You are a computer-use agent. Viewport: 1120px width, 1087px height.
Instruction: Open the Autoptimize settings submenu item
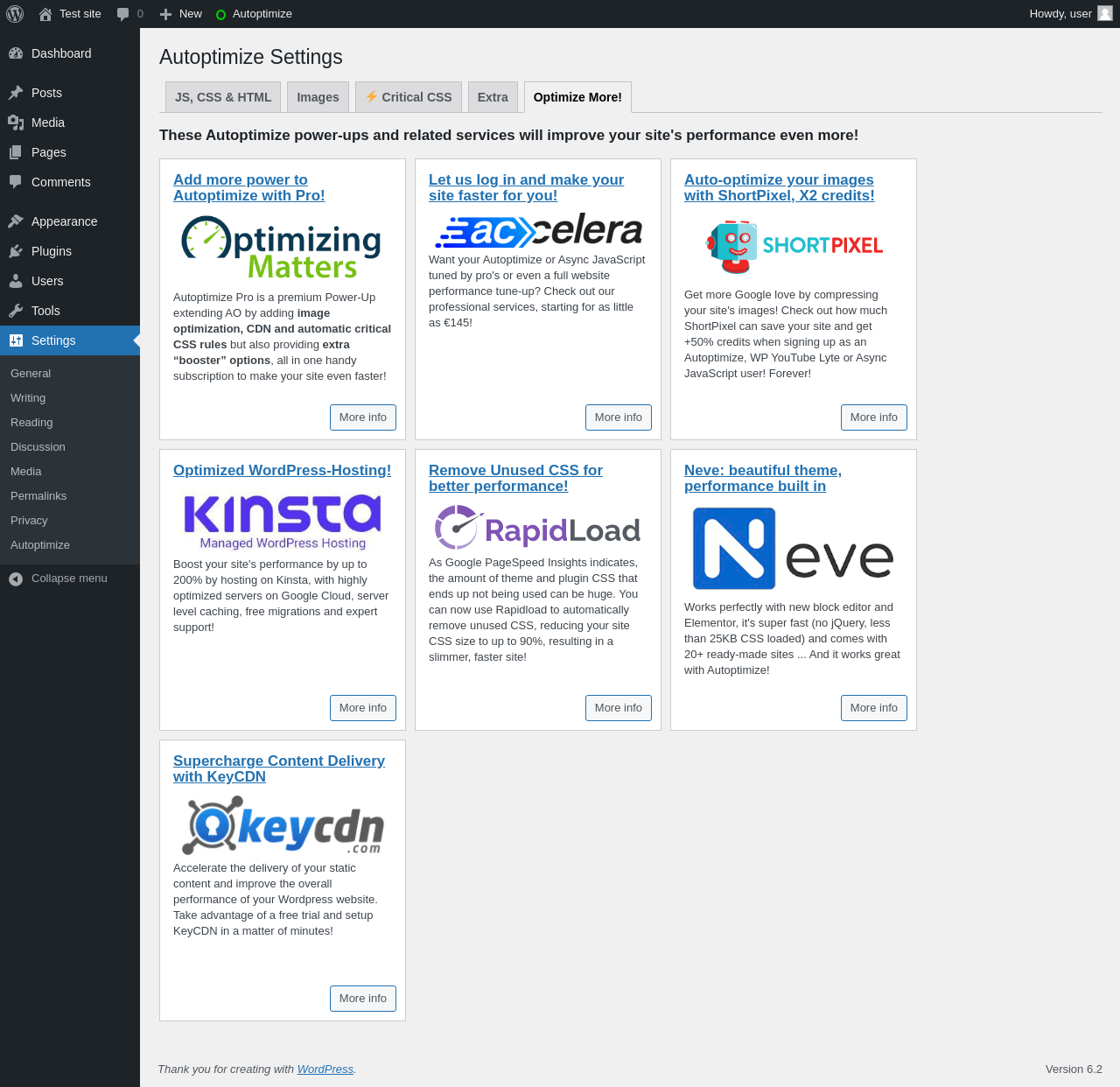point(40,545)
